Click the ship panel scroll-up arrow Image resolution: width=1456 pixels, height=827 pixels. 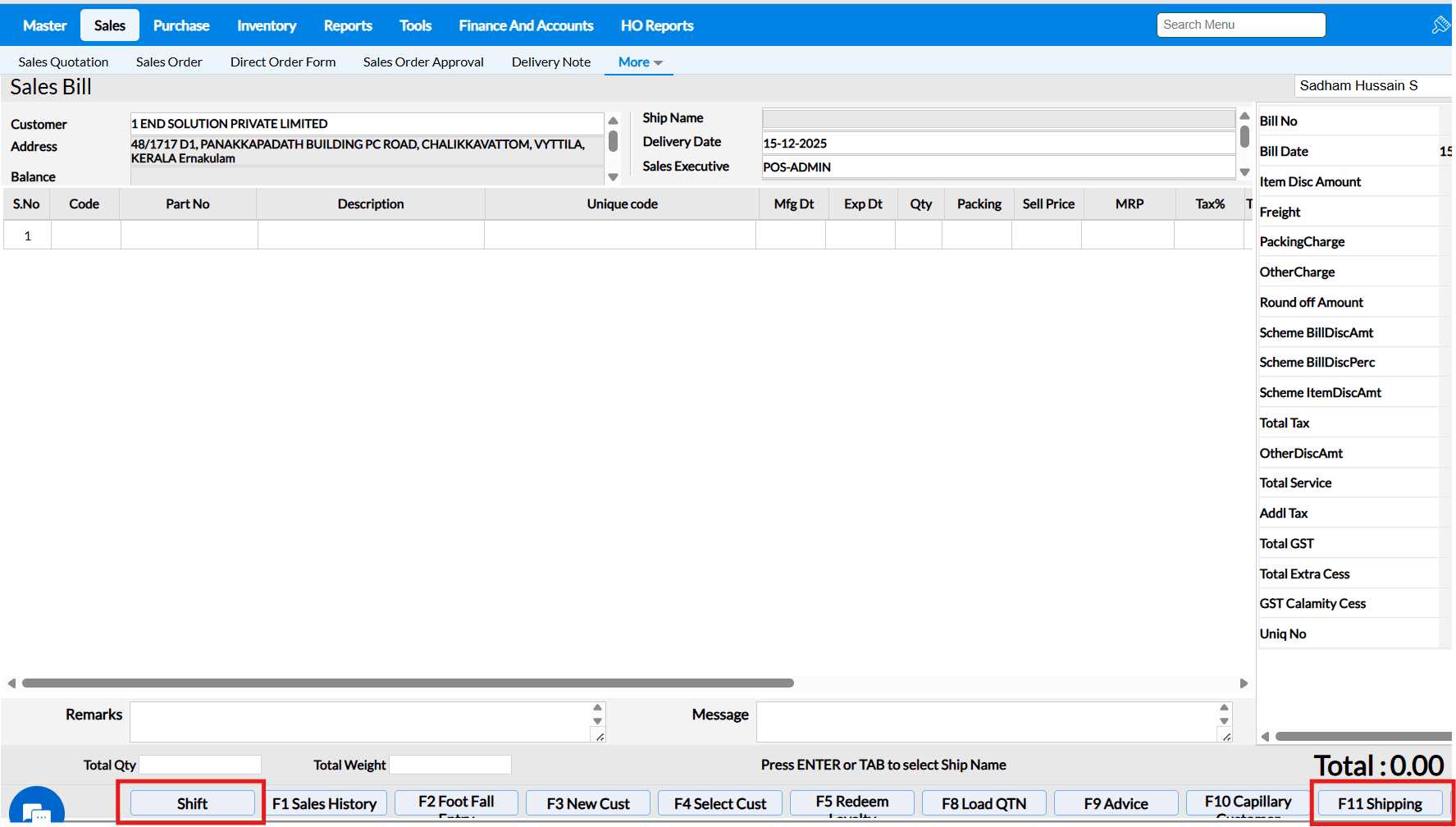[x=1244, y=117]
